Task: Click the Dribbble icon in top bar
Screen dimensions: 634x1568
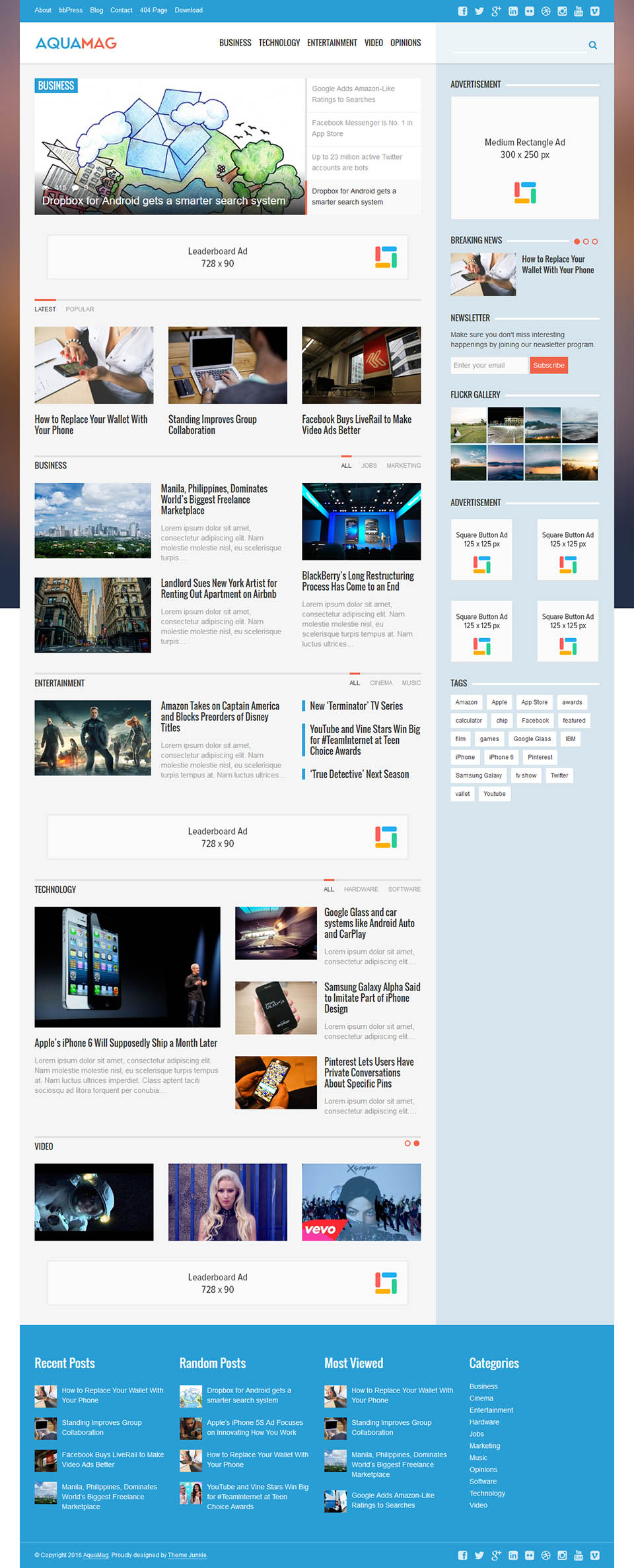Action: [546, 11]
